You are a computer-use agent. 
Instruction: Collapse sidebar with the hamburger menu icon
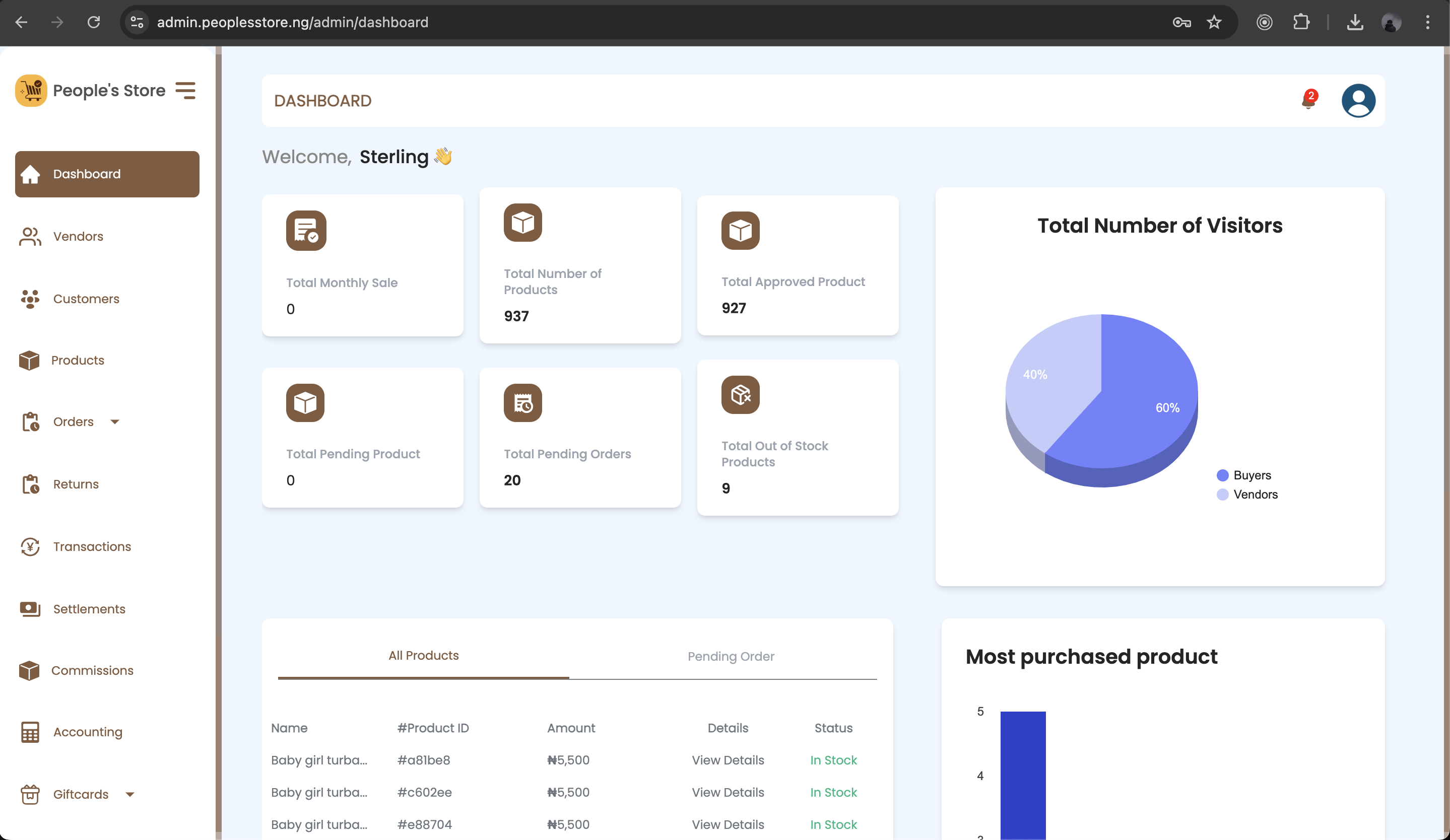pyautogui.click(x=185, y=90)
